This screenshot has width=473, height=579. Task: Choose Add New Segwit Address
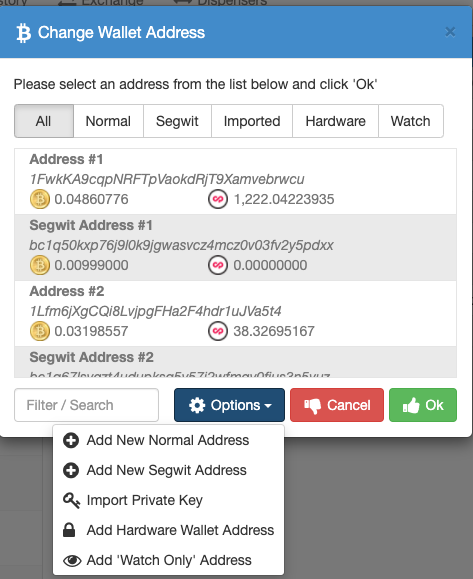point(168,470)
